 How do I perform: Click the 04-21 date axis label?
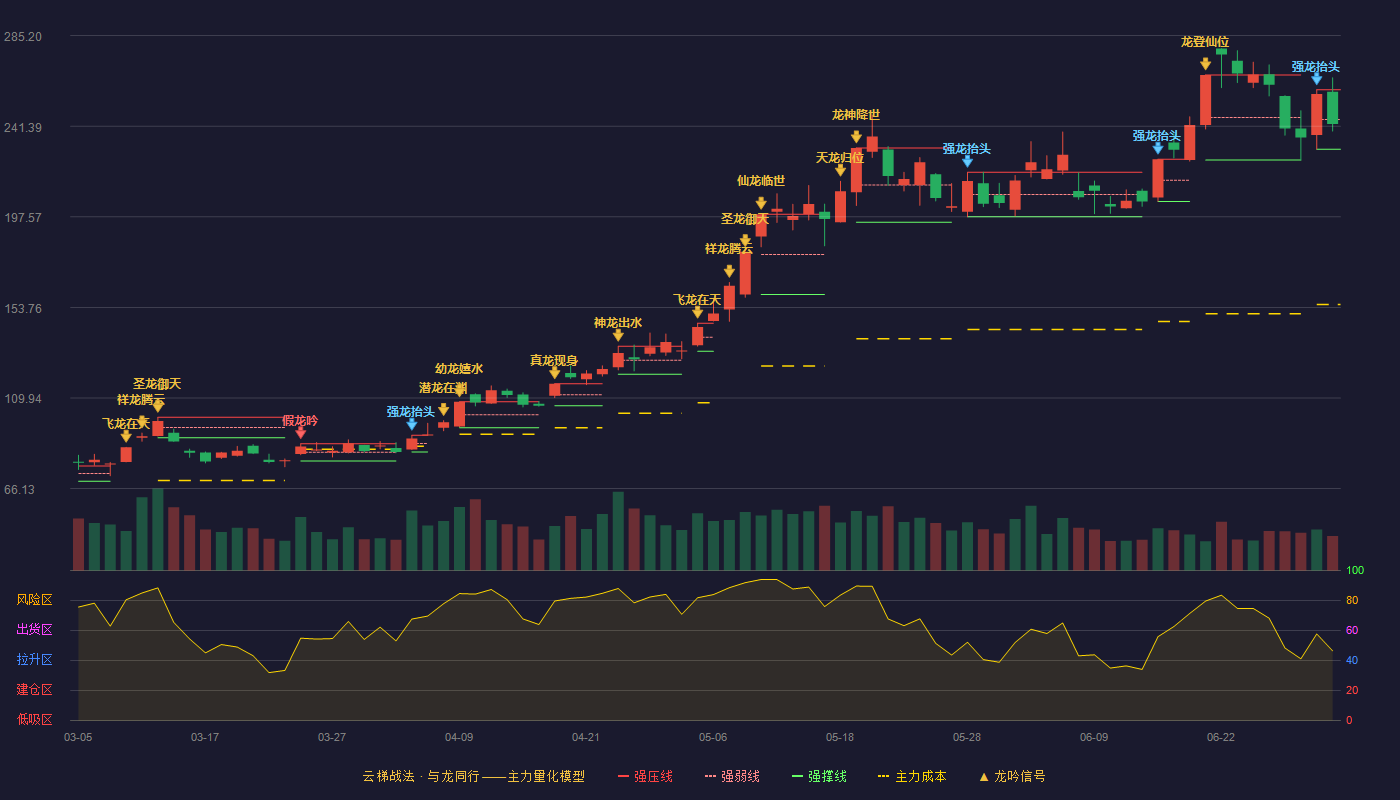point(586,737)
